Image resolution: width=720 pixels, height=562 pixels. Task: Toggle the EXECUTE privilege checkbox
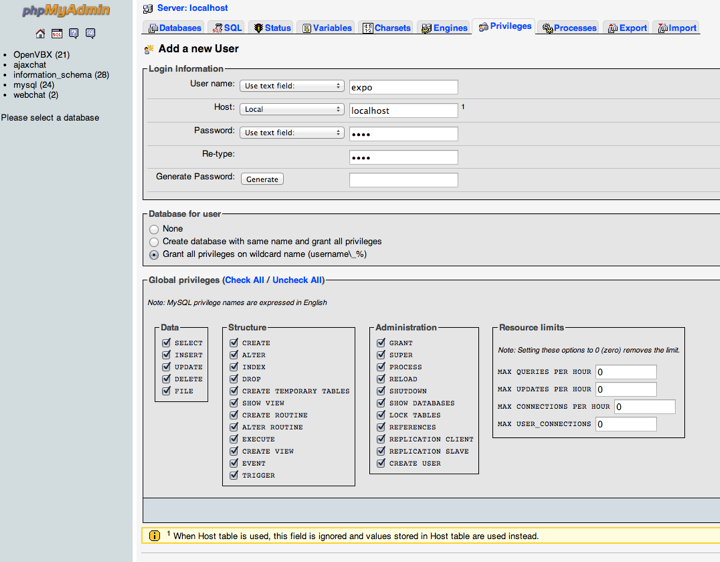[234, 439]
